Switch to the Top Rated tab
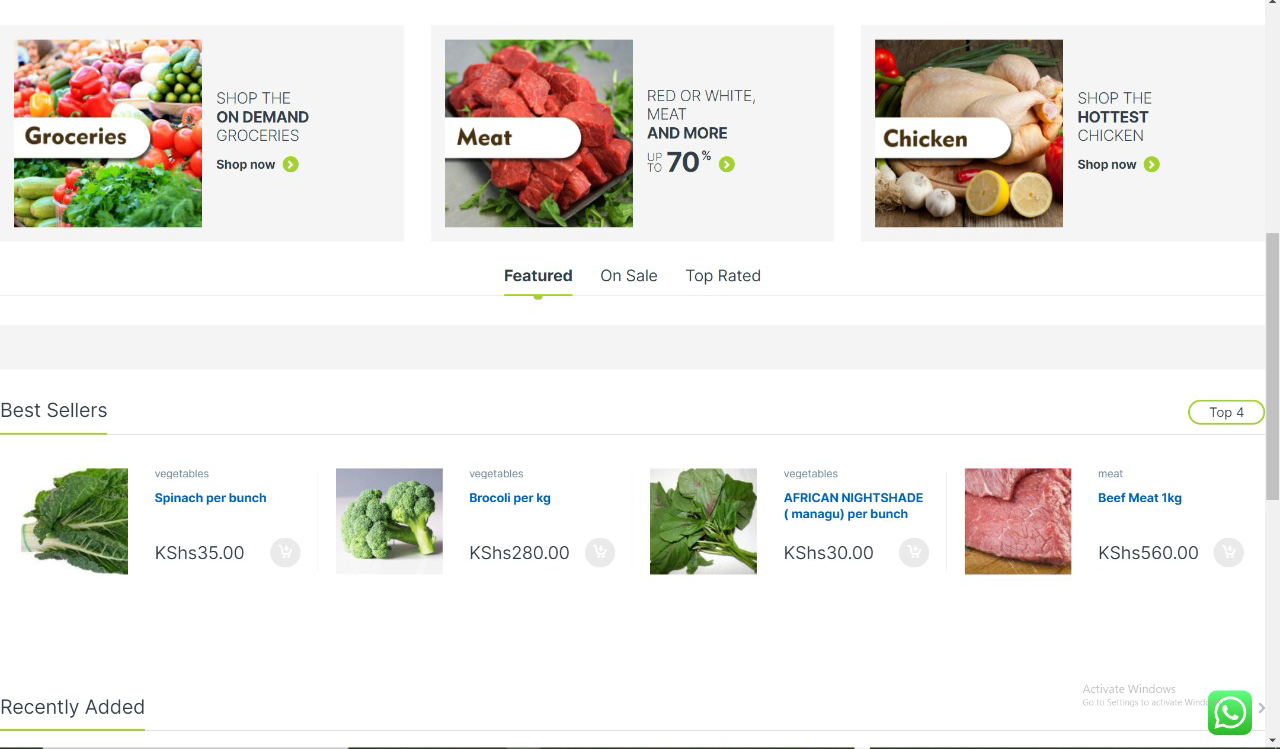The height and width of the screenshot is (749, 1280). (x=723, y=276)
